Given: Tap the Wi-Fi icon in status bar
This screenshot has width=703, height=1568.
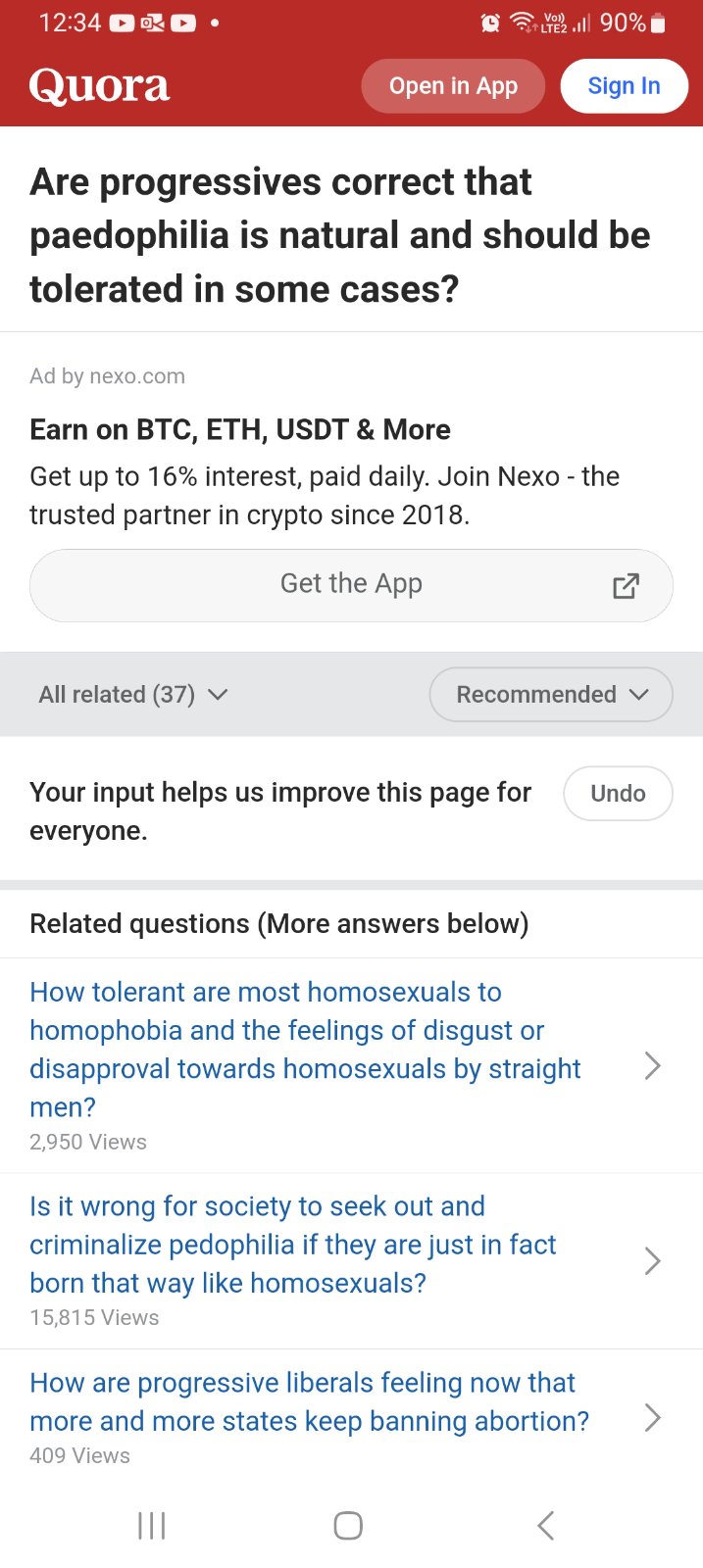Looking at the screenshot, I should (x=523, y=23).
